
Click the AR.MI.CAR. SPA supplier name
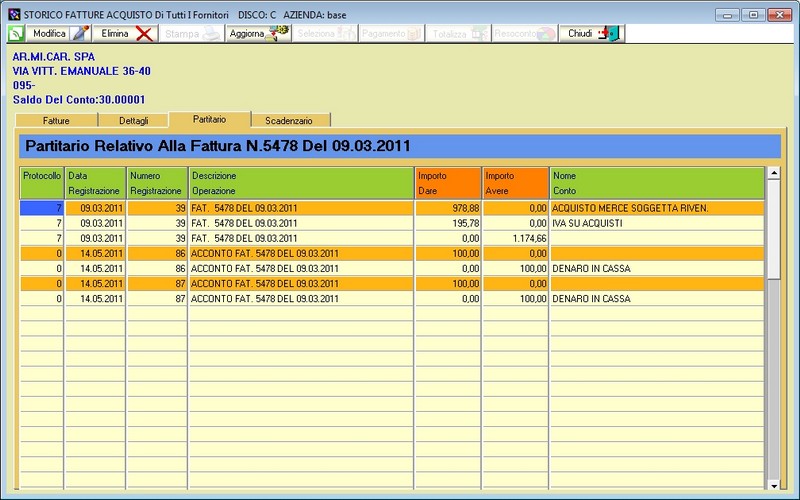pos(54,57)
